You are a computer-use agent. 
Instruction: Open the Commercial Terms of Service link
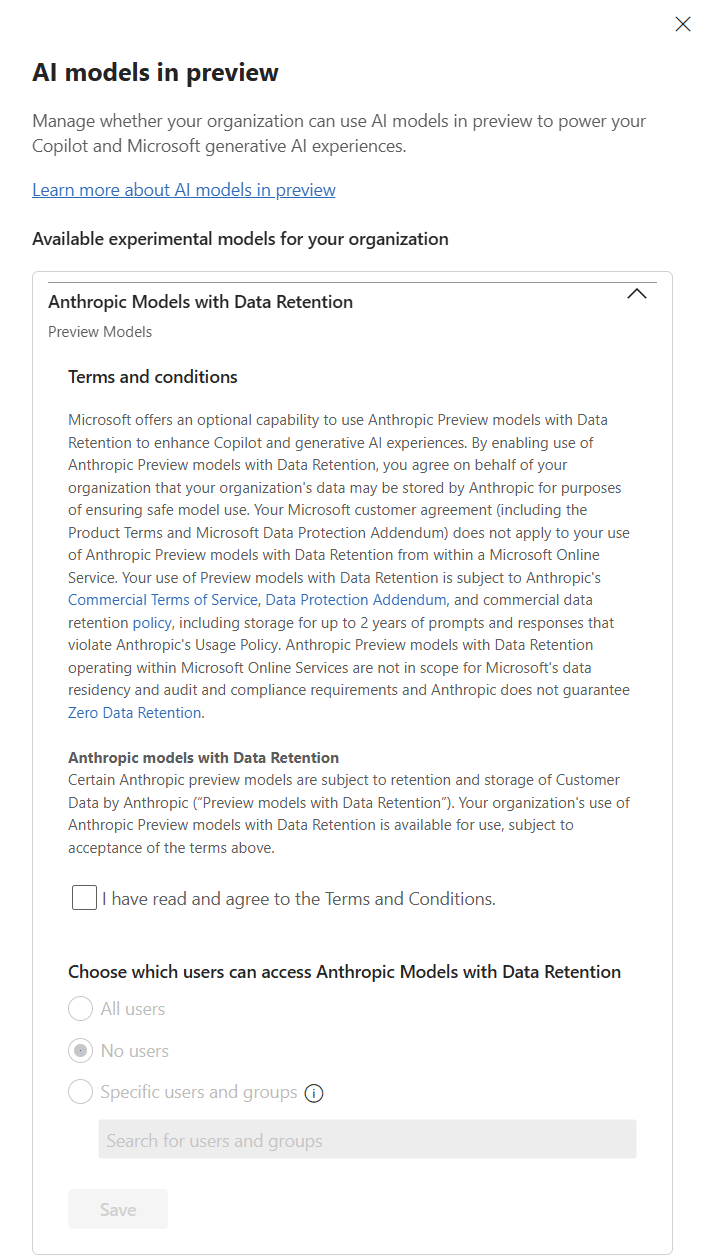[x=163, y=600]
